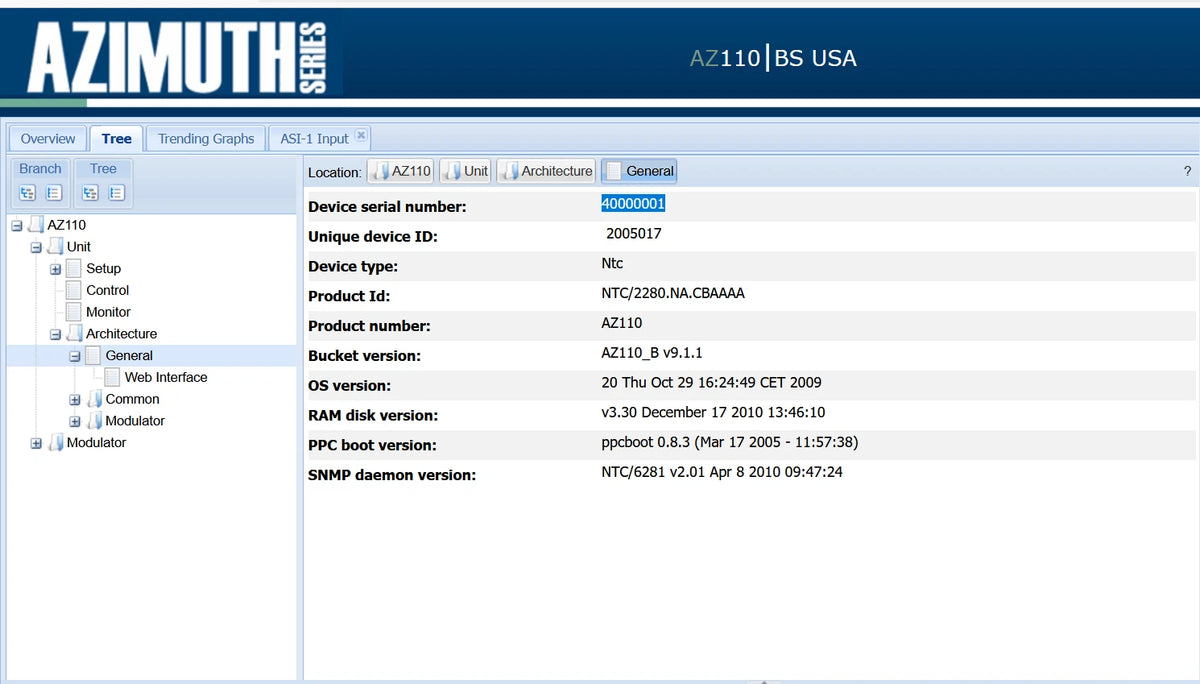Screen dimensions: 1200x684
Task: Click the Setup page icon in tree
Action: (x=73, y=269)
